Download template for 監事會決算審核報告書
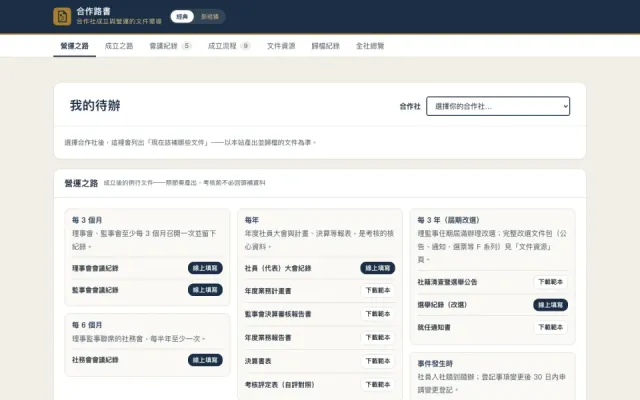 click(378, 314)
